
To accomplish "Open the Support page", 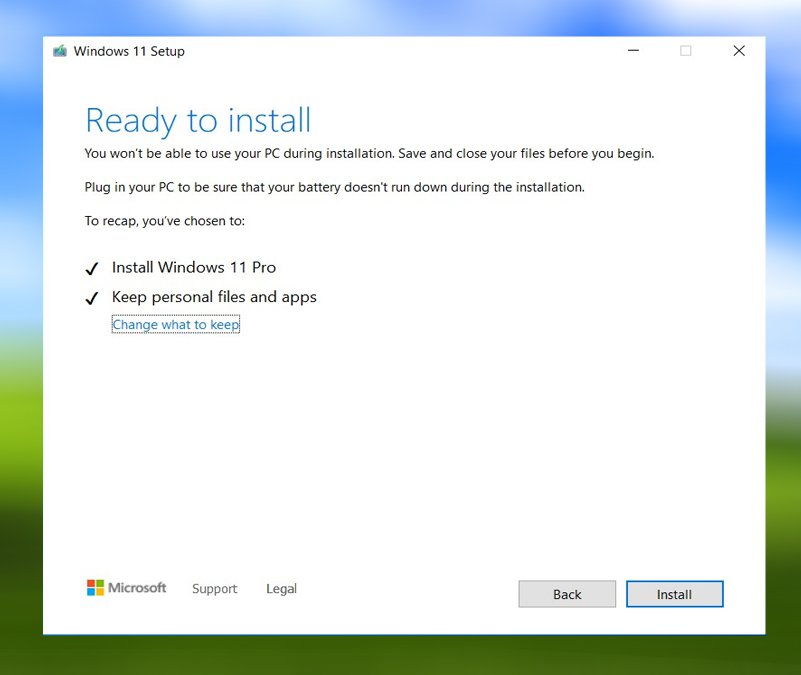I will click(x=214, y=589).
